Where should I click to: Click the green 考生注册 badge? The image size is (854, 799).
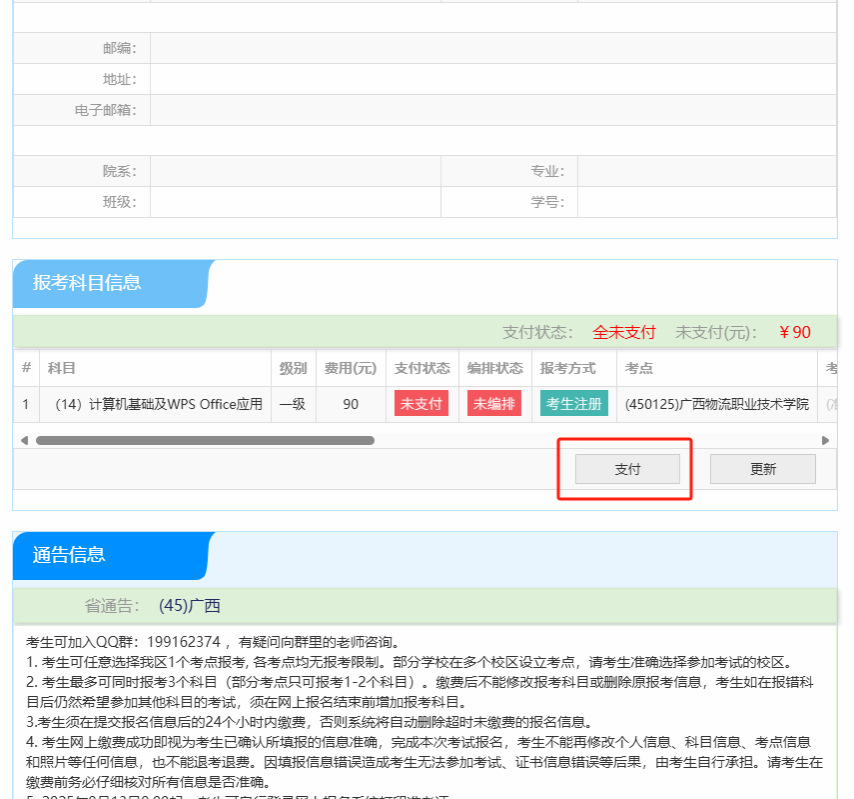coord(574,404)
